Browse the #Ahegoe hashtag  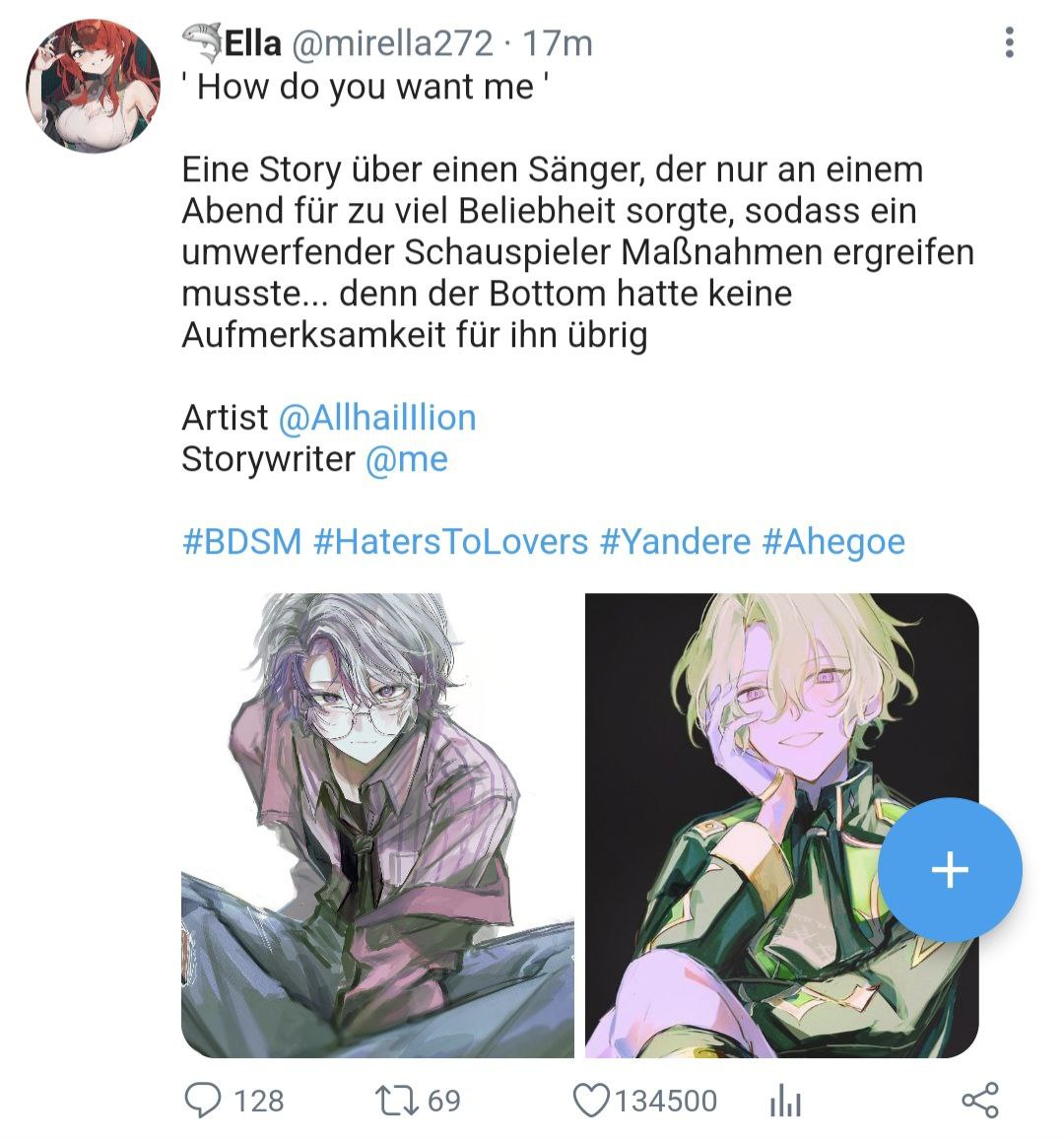[833, 542]
